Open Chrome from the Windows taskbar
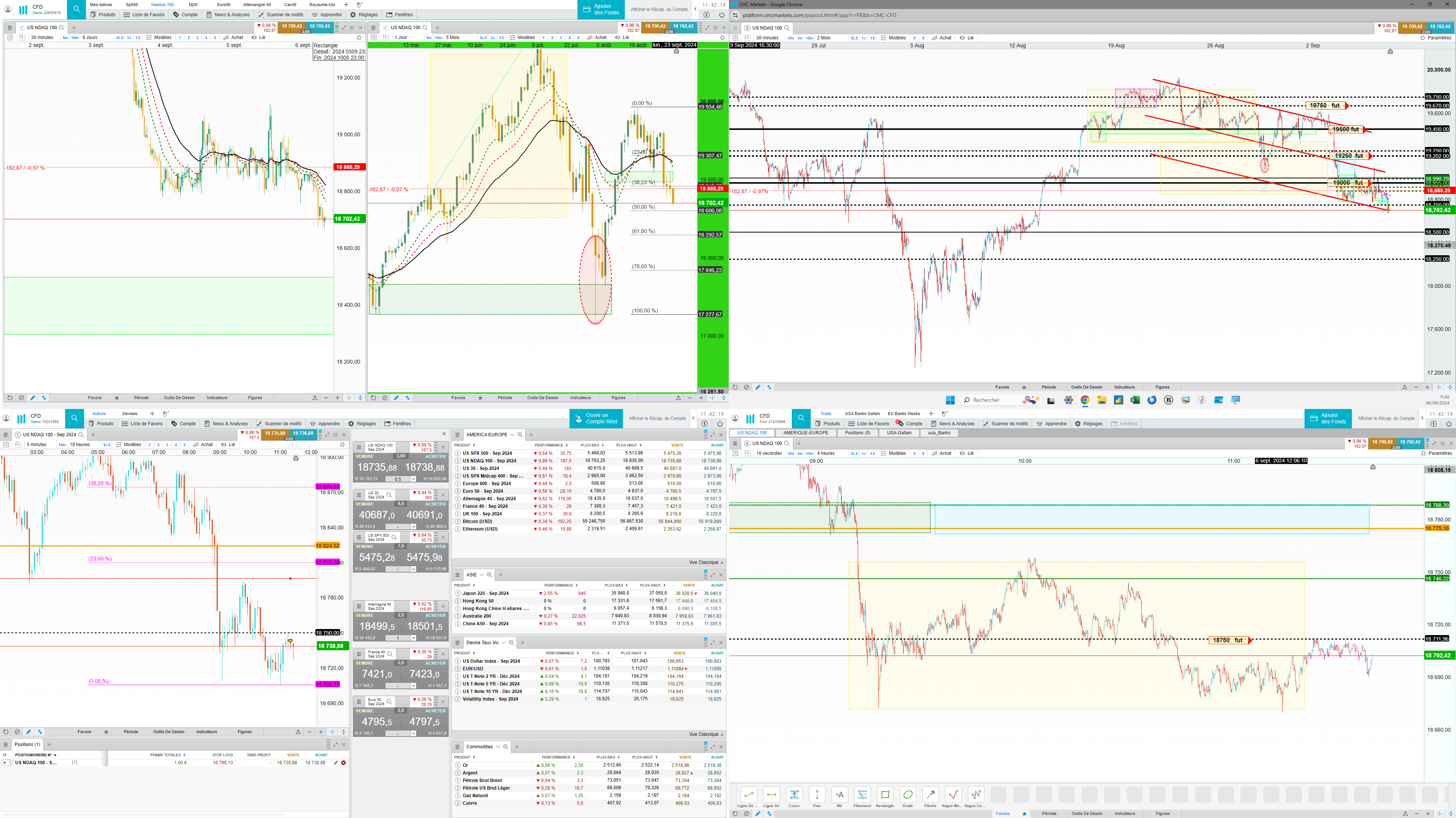1456x818 pixels. point(1085,400)
